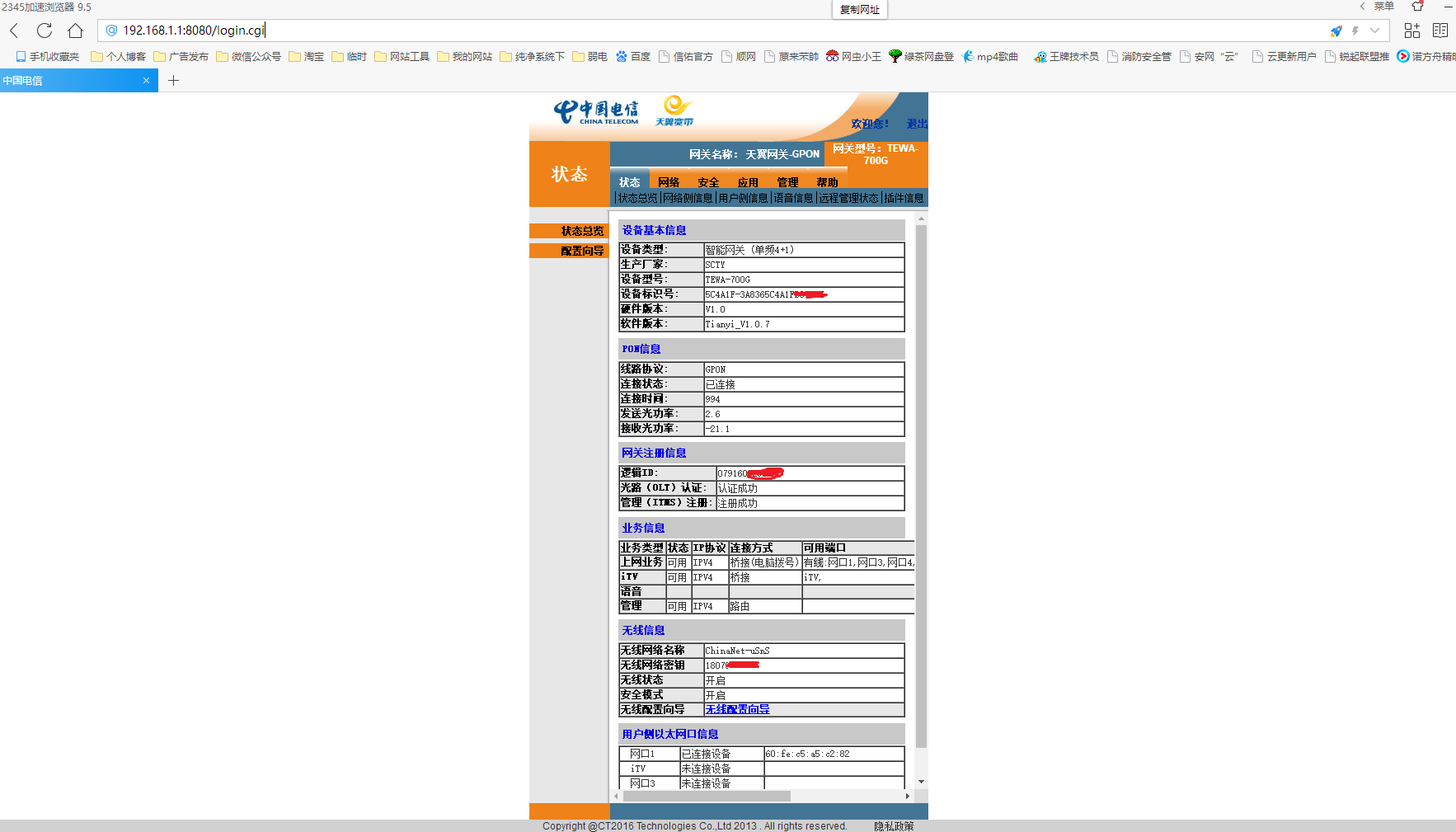Open the skin shirt icon in title bar
This screenshot has width=1456, height=832.
[x=1418, y=7]
